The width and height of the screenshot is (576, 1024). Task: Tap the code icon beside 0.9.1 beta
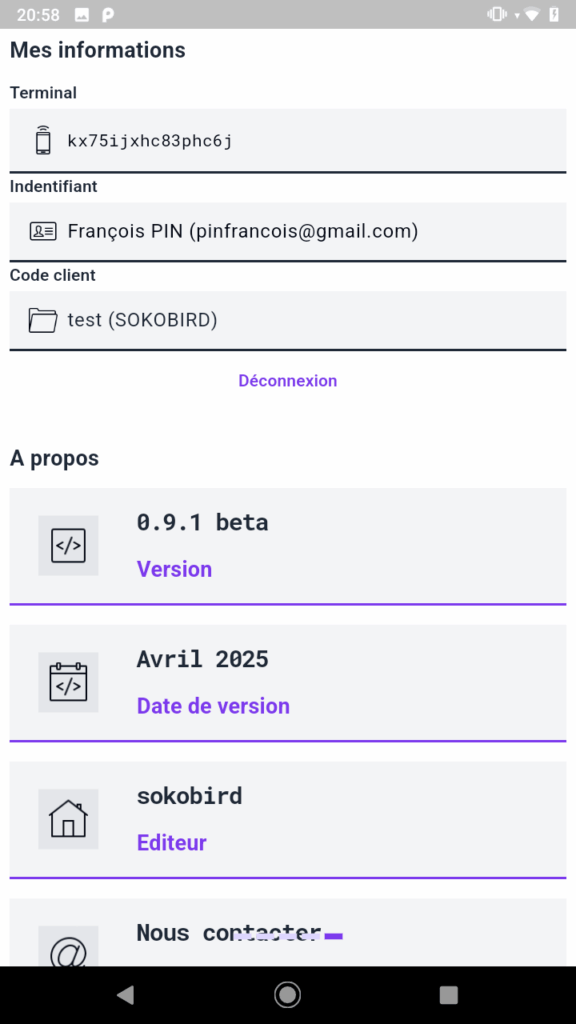[68, 545]
